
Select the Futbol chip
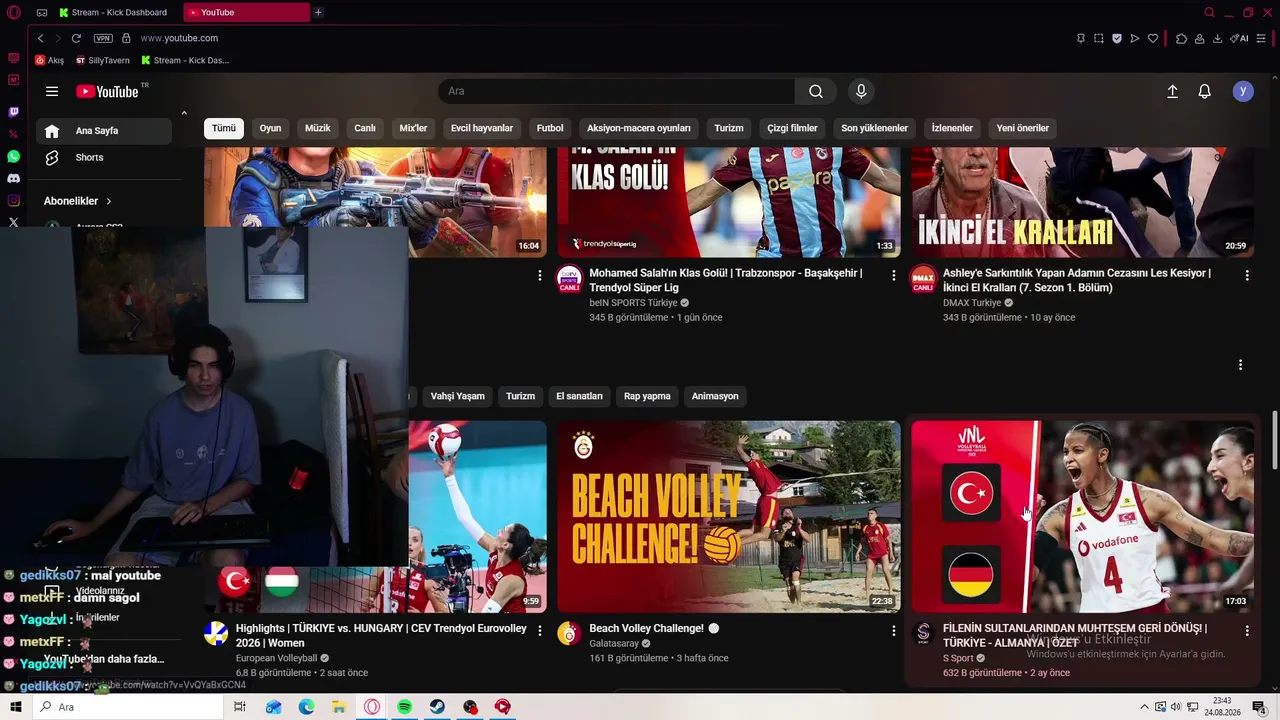point(550,128)
